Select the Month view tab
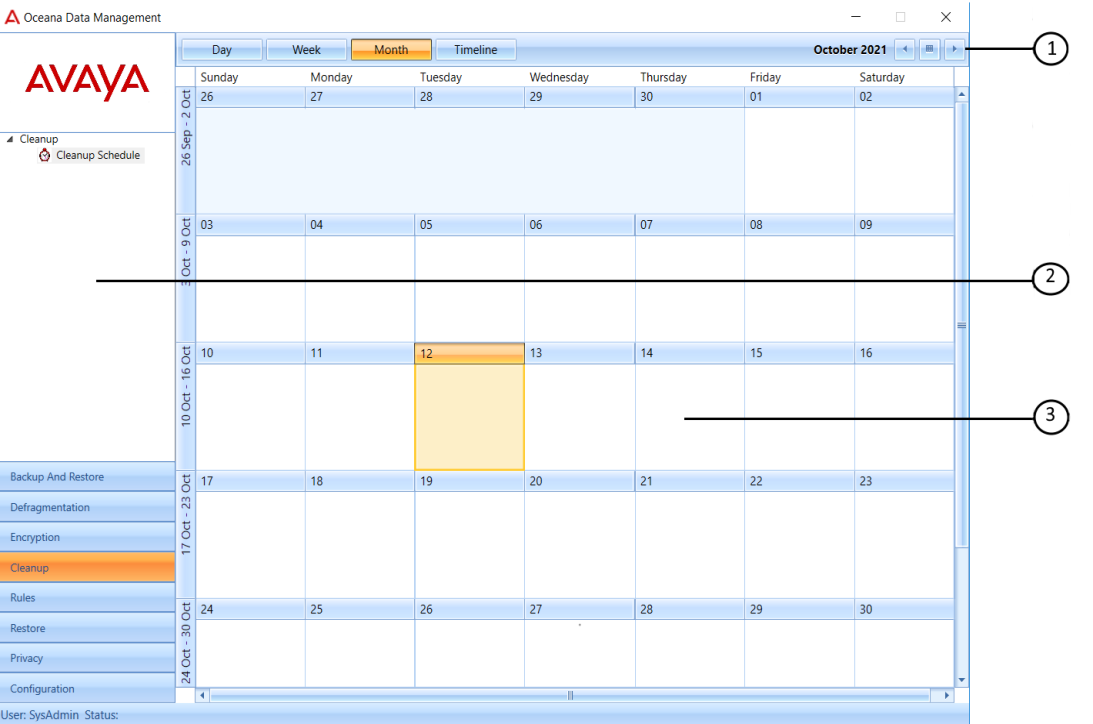Image resolution: width=1093 pixels, height=724 pixels. pyautogui.click(x=391, y=49)
